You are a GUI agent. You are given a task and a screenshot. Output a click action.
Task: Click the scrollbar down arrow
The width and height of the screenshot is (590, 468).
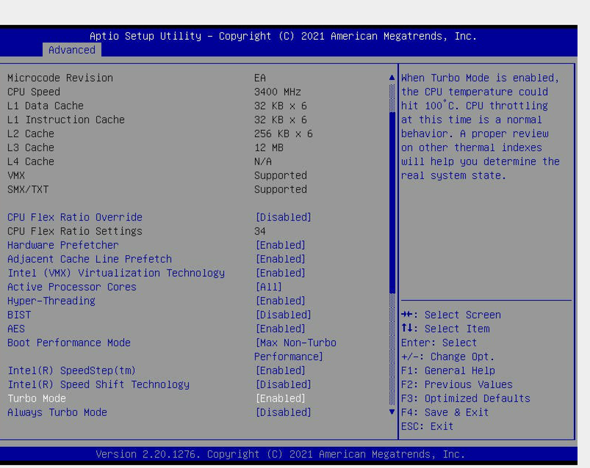pyautogui.click(x=392, y=412)
